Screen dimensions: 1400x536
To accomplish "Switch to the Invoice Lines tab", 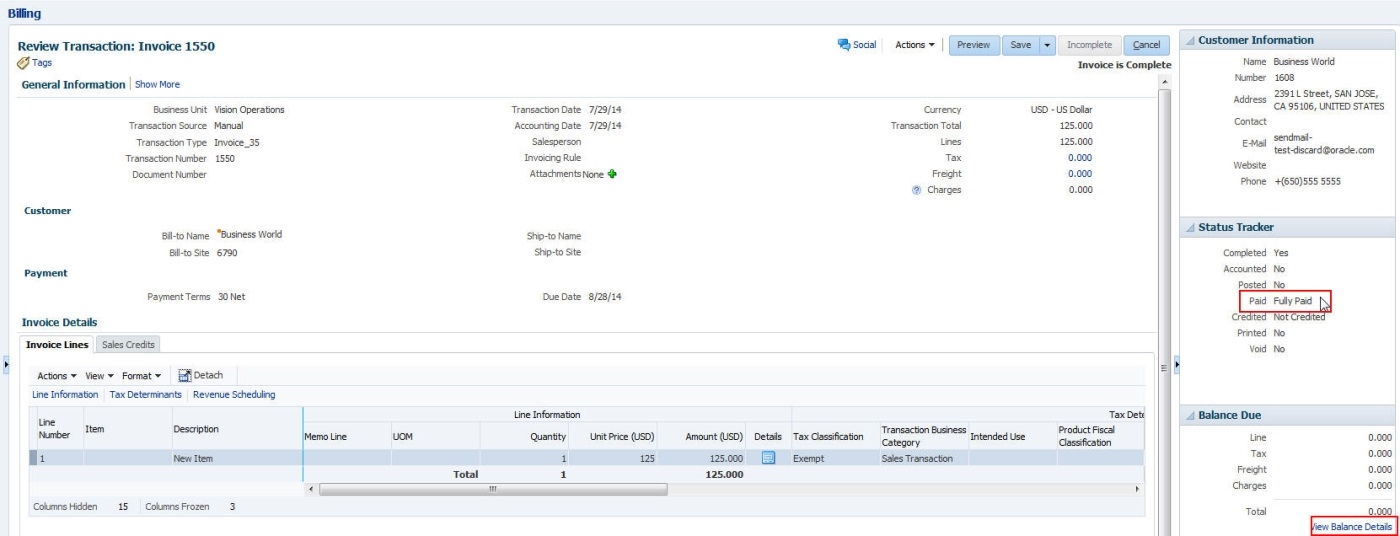I will pyautogui.click(x=58, y=345).
